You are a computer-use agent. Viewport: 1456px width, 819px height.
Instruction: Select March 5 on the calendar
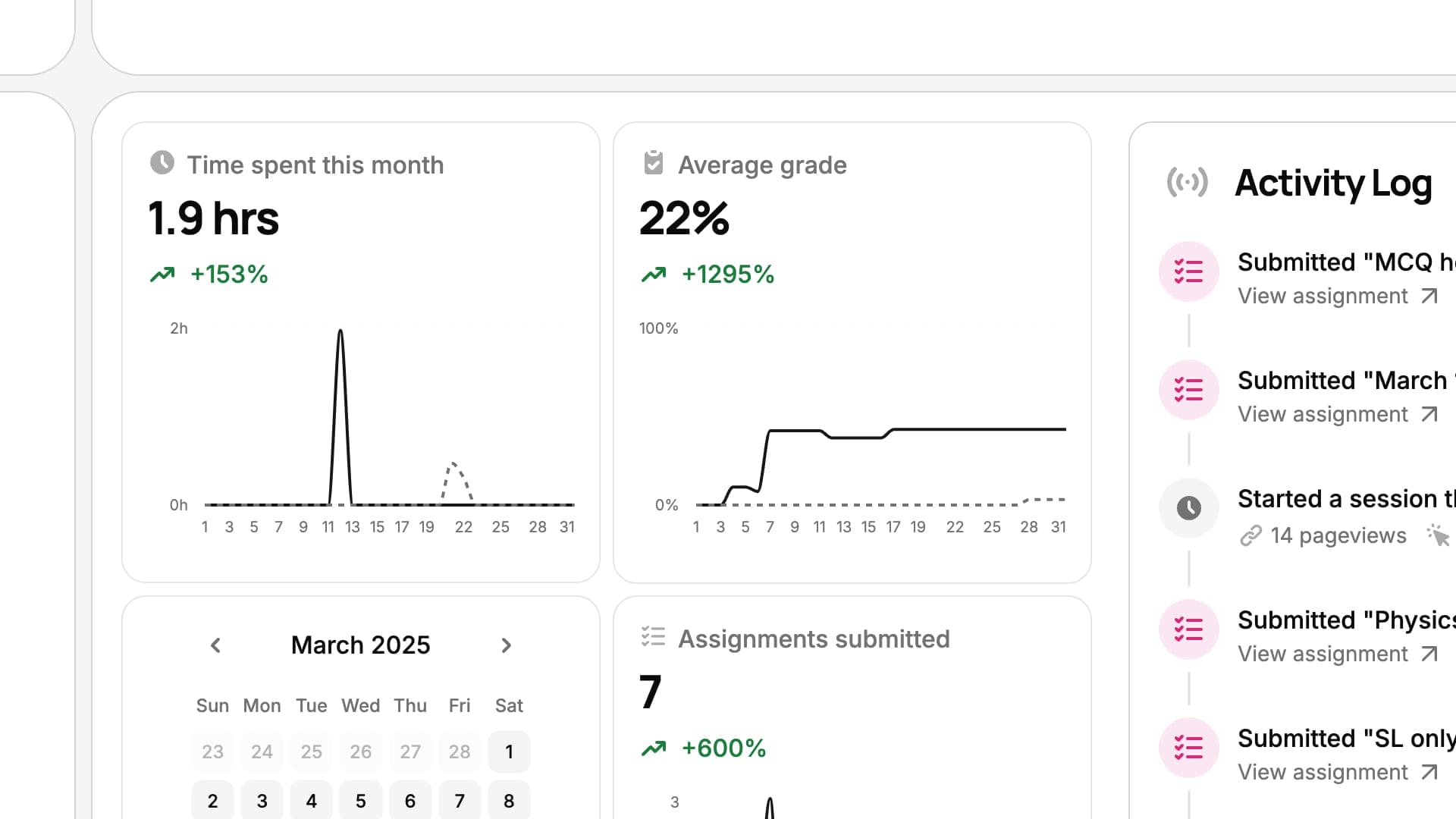pyautogui.click(x=360, y=800)
